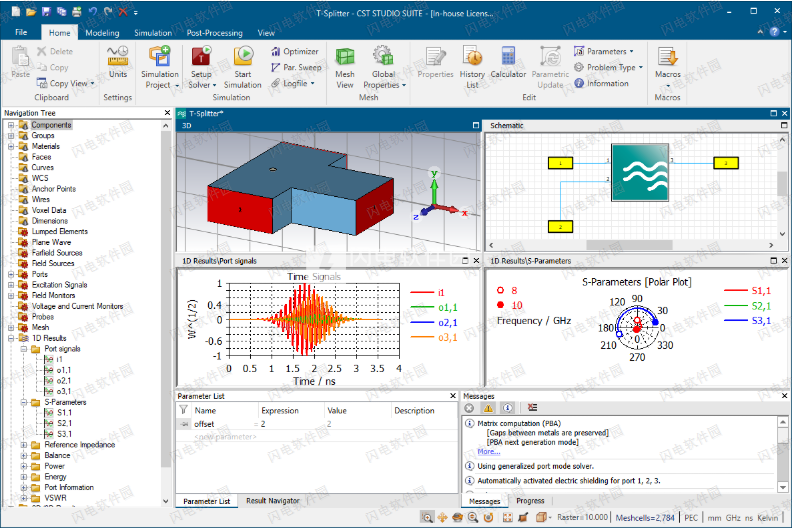
Task: Undo the last action
Action: [x=92, y=11]
